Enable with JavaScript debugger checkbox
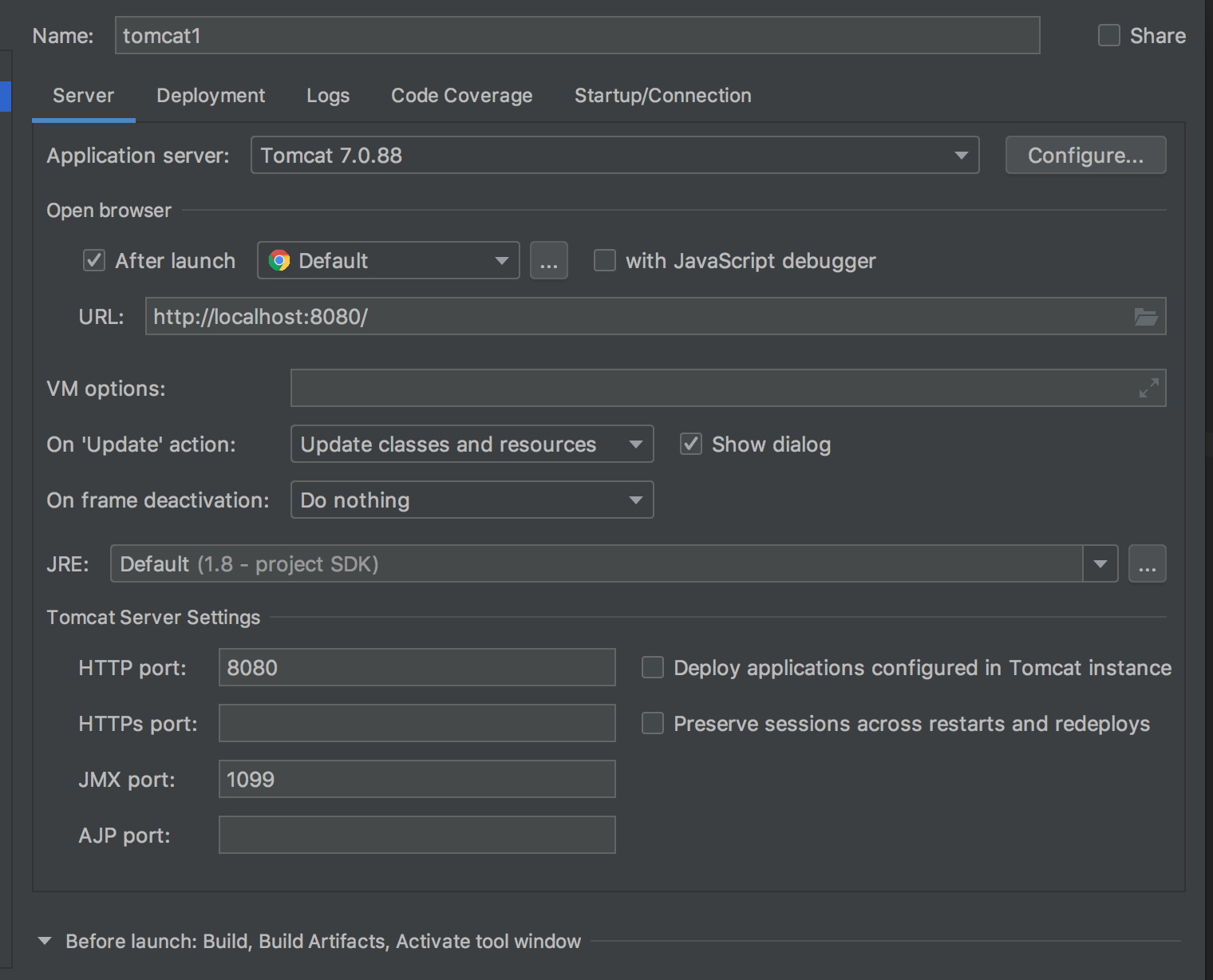Image resolution: width=1213 pixels, height=980 pixels. pyautogui.click(x=605, y=260)
